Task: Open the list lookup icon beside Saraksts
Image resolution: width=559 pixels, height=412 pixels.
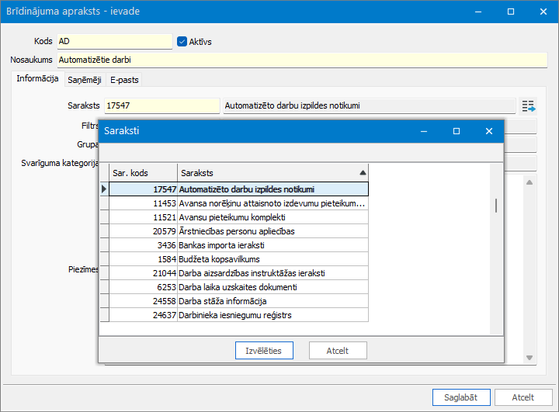Action: 528,106
